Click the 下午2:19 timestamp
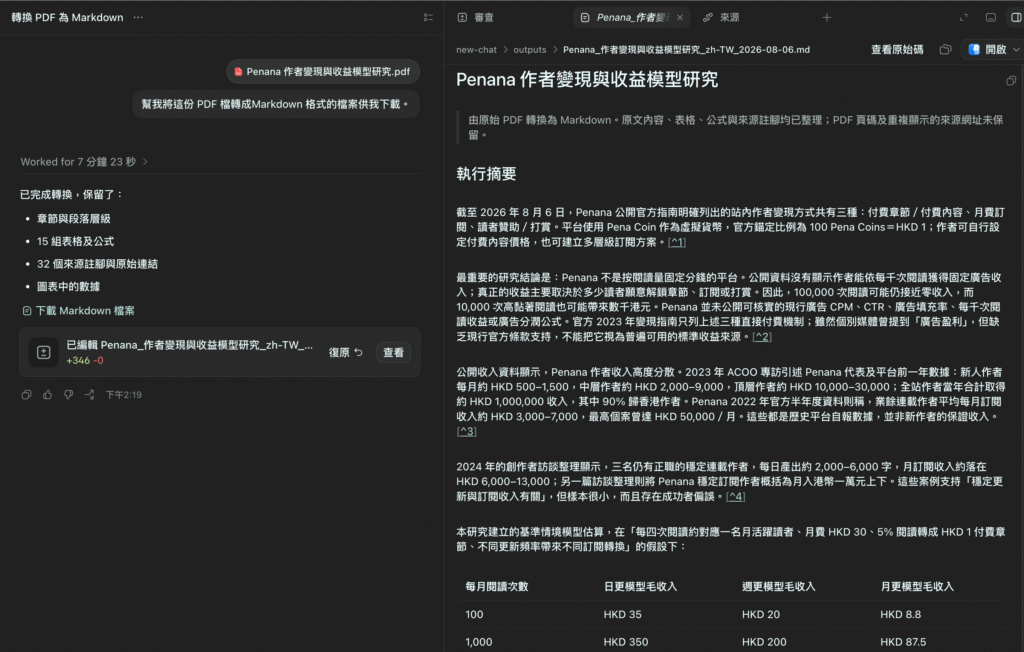 pyautogui.click(x=123, y=395)
